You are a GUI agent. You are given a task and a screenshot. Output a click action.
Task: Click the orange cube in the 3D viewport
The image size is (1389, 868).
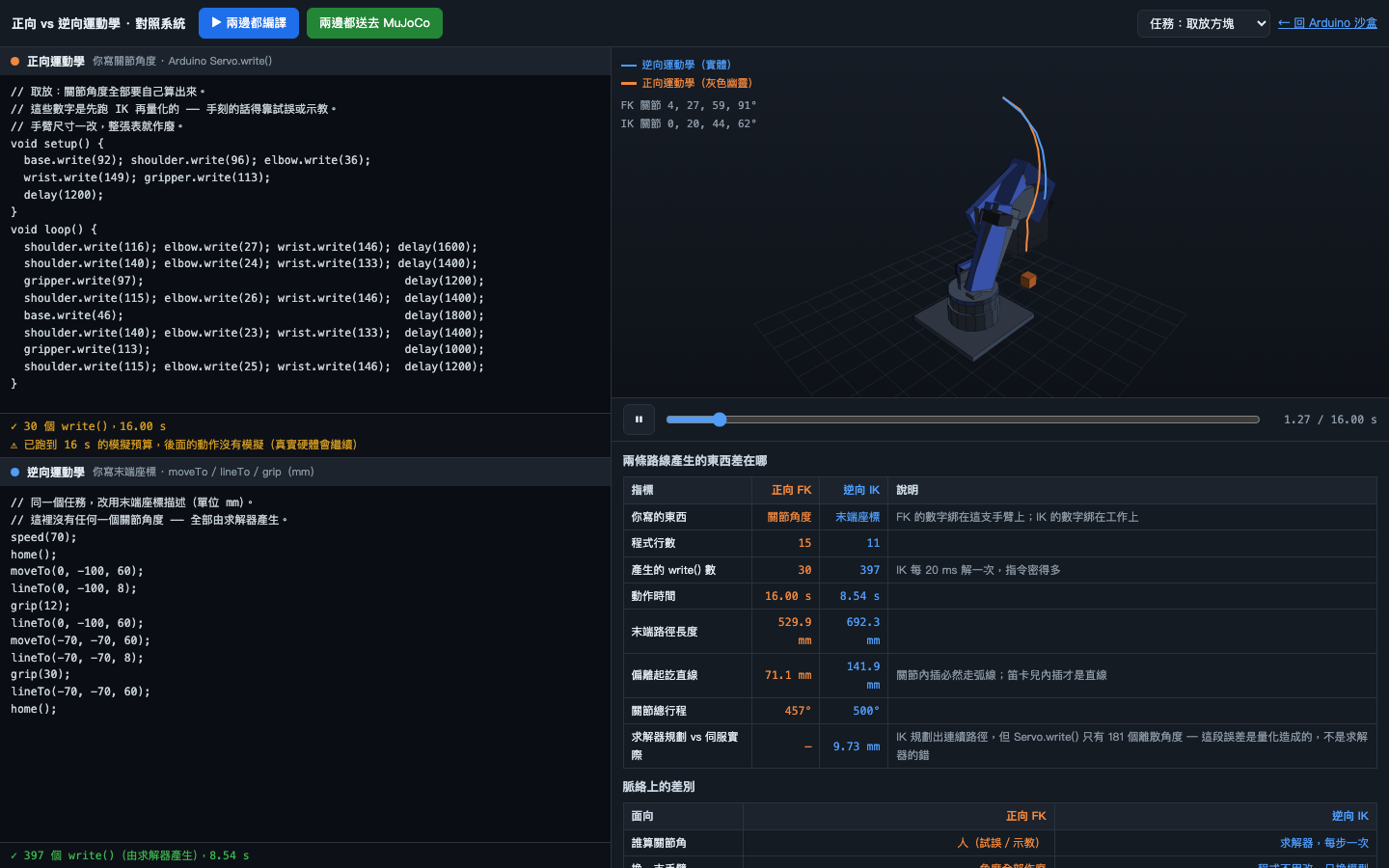1028,280
